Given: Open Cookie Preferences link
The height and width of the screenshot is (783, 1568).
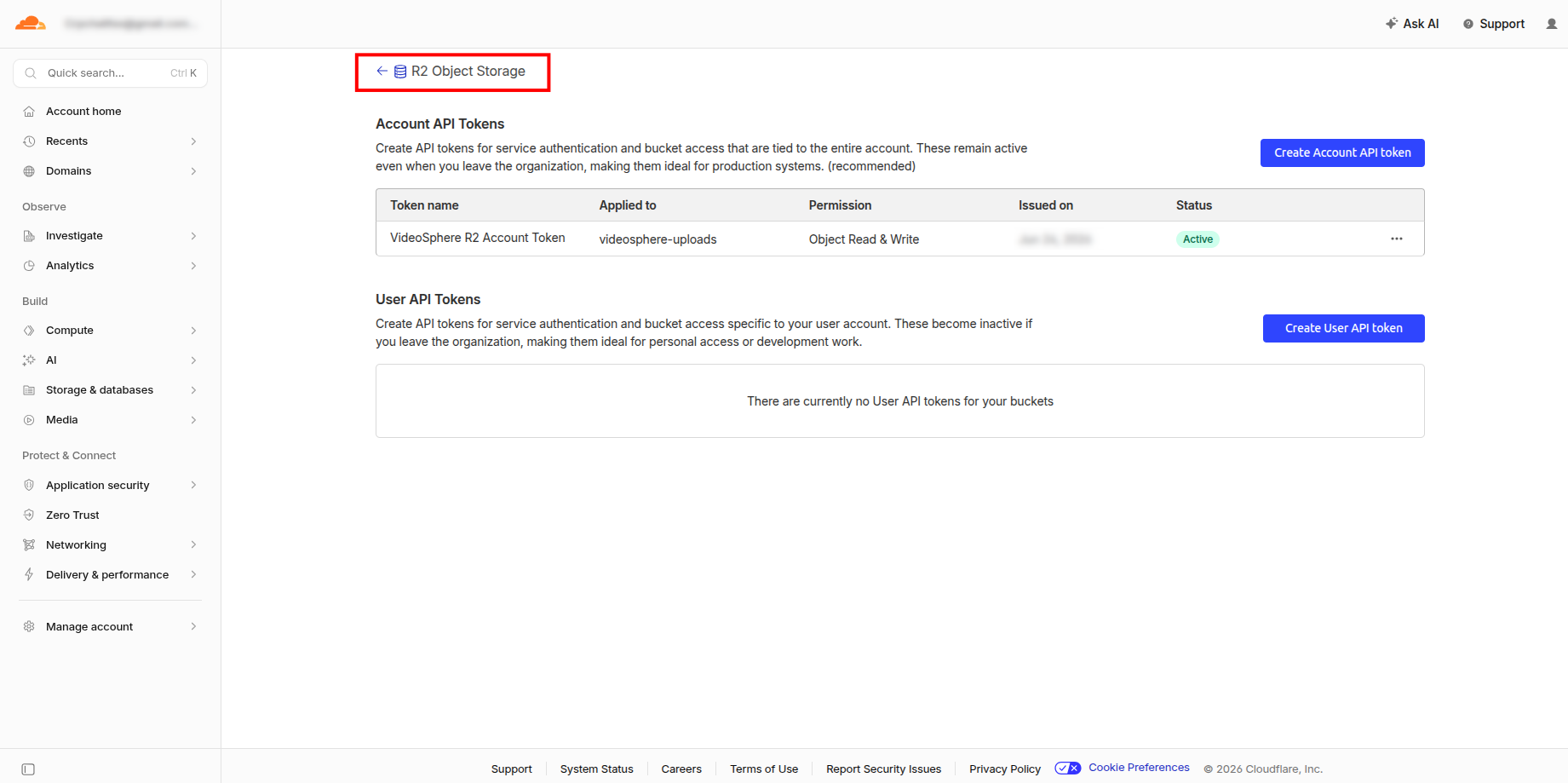Looking at the screenshot, I should pos(1139,768).
